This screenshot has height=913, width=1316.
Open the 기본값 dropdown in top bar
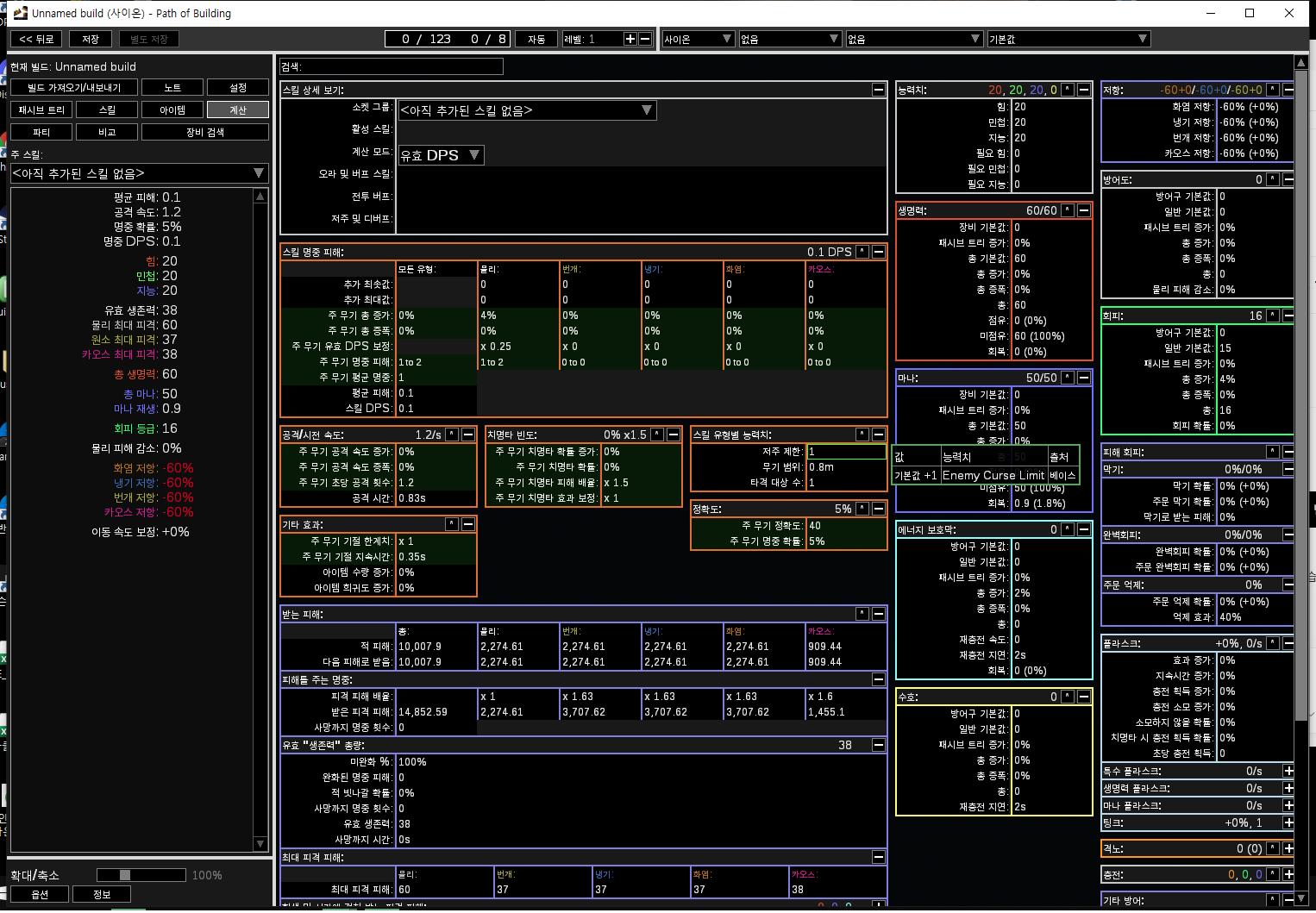click(1068, 39)
